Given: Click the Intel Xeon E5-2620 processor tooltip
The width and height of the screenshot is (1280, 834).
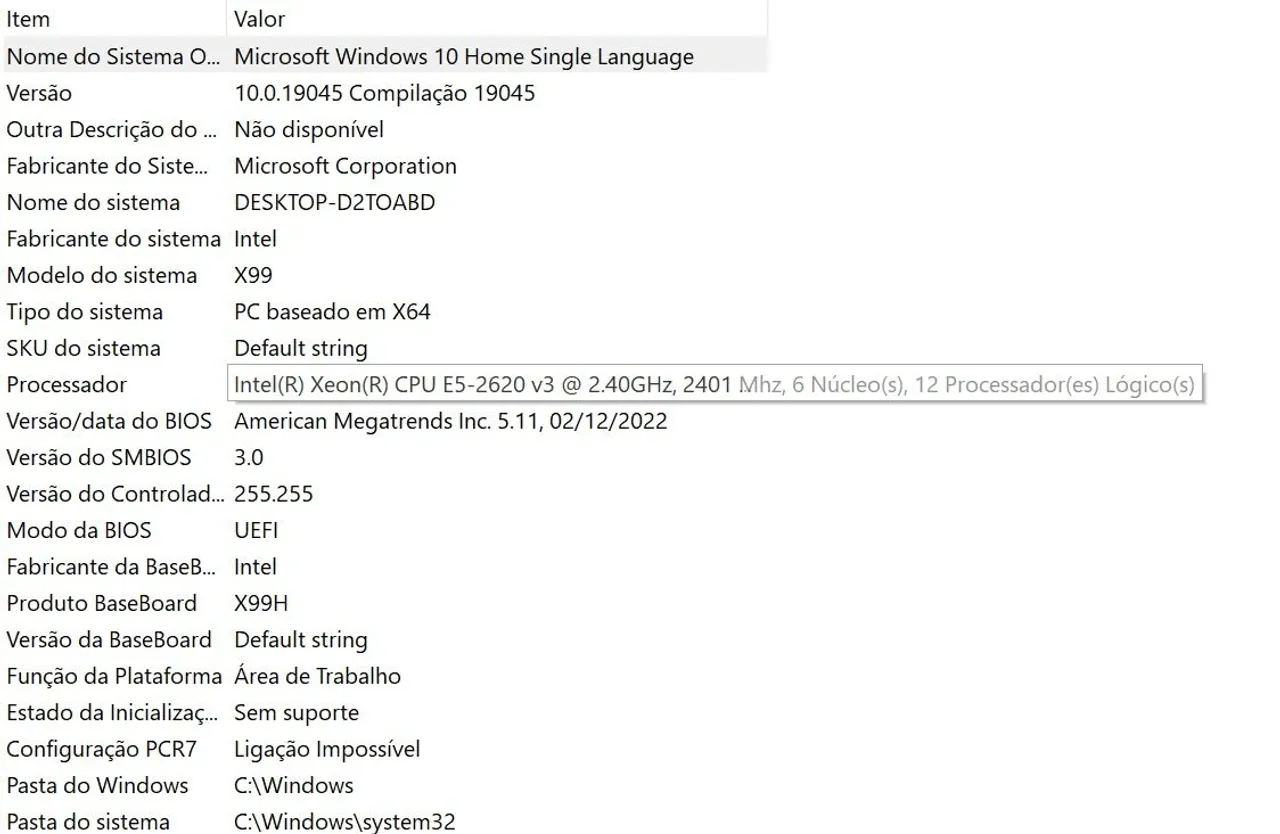Looking at the screenshot, I should tap(716, 384).
